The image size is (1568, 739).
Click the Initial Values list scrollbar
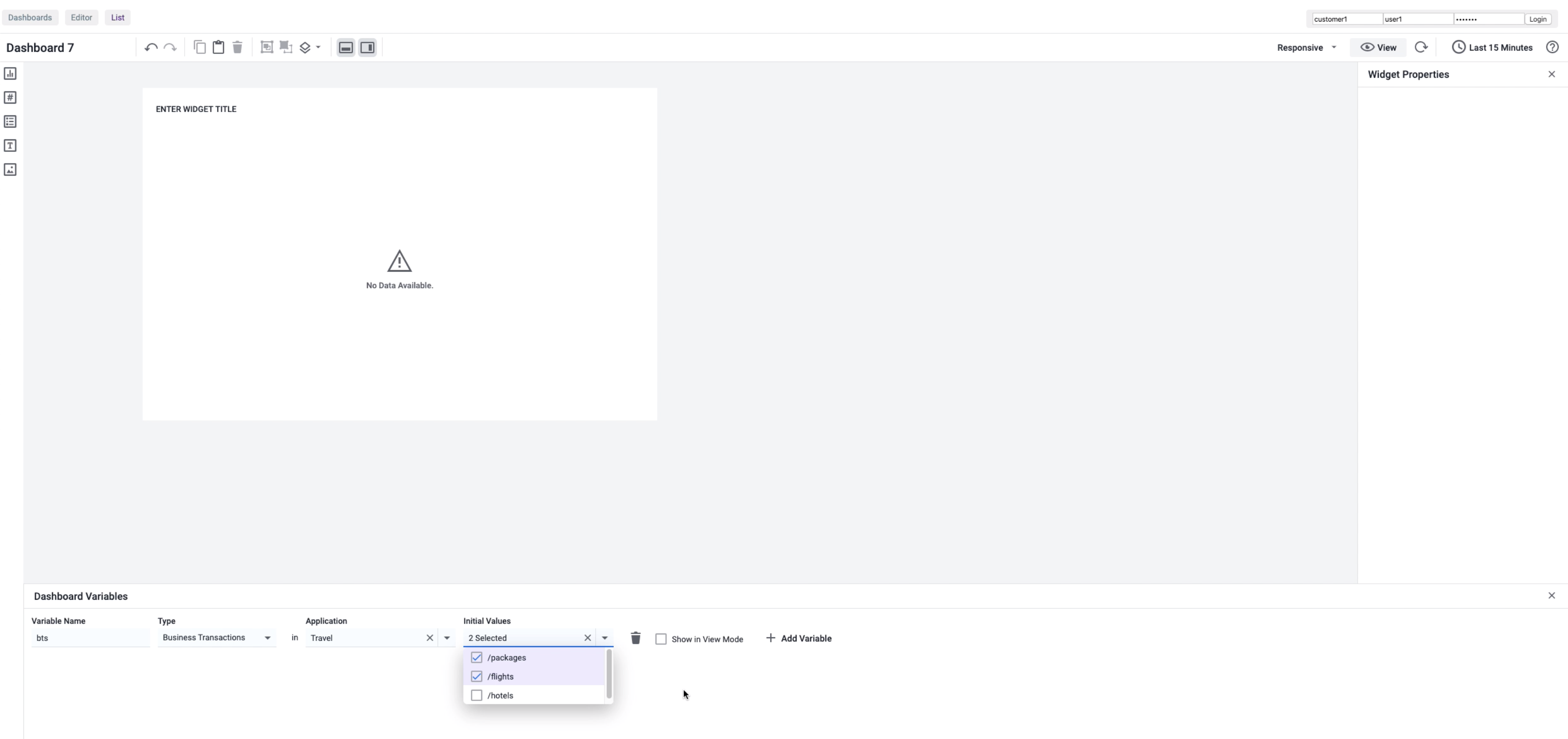(609, 674)
